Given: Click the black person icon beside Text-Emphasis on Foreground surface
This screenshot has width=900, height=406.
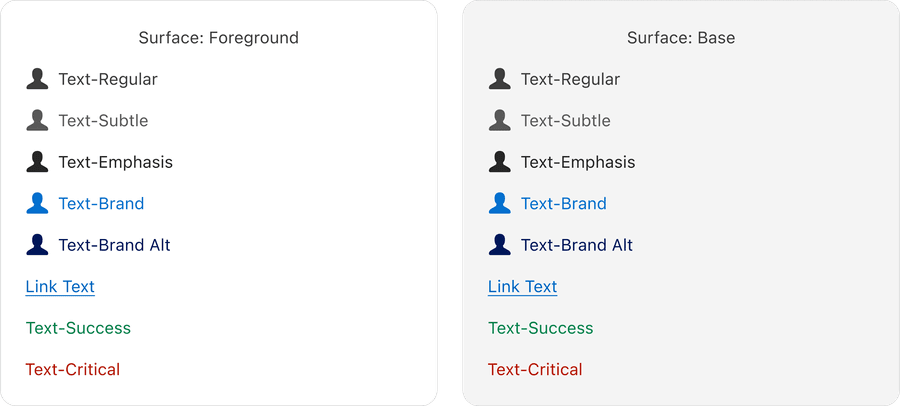Looking at the screenshot, I should [37, 162].
